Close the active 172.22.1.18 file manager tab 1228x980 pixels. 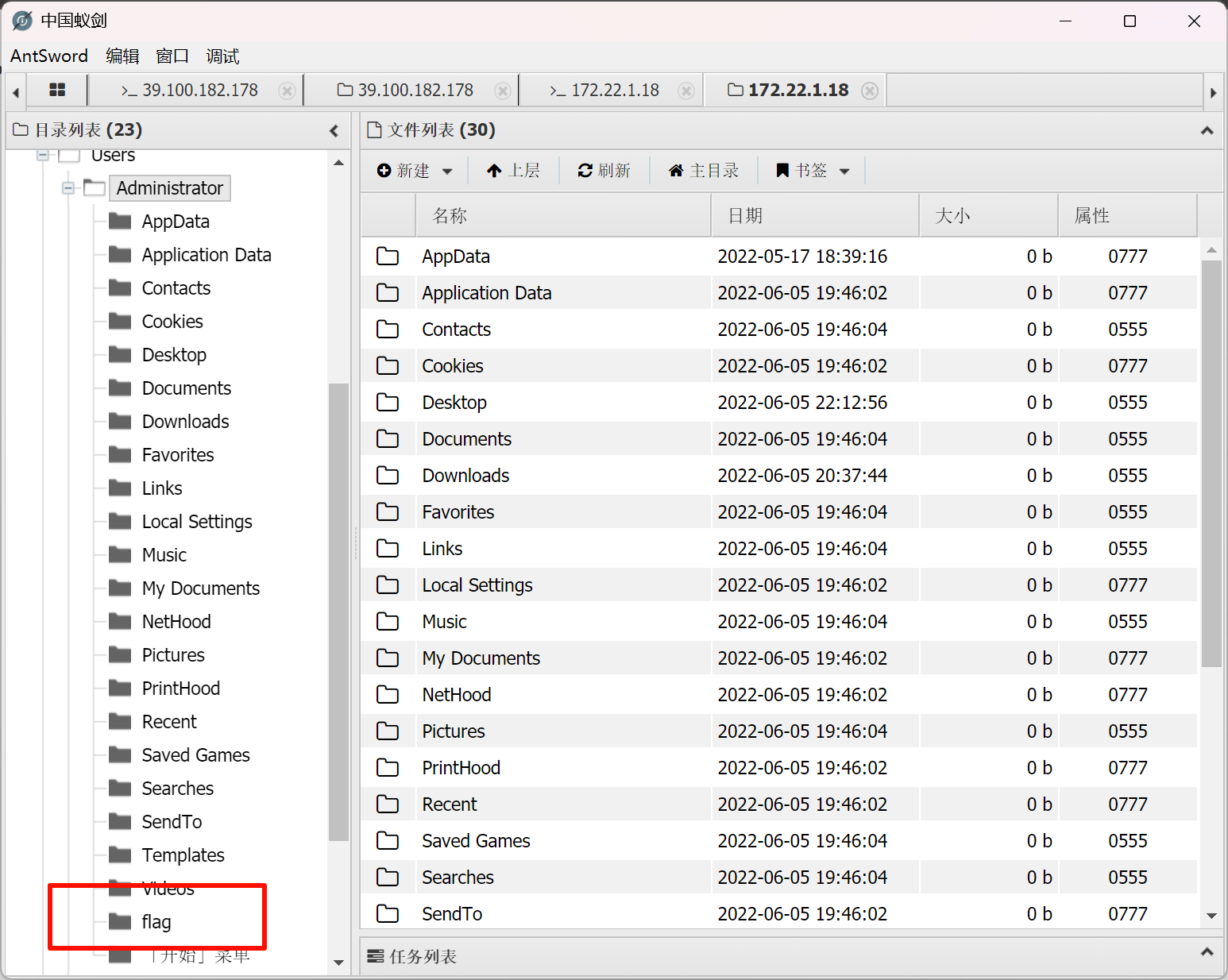870,91
